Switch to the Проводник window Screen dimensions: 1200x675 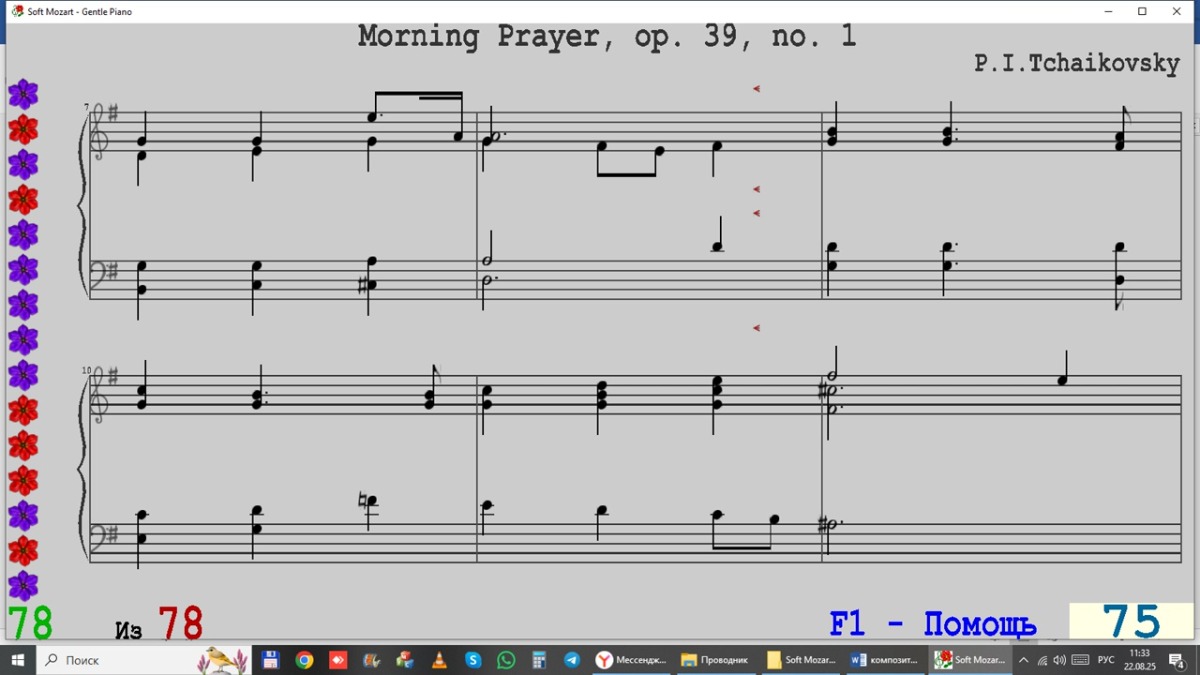click(715, 660)
